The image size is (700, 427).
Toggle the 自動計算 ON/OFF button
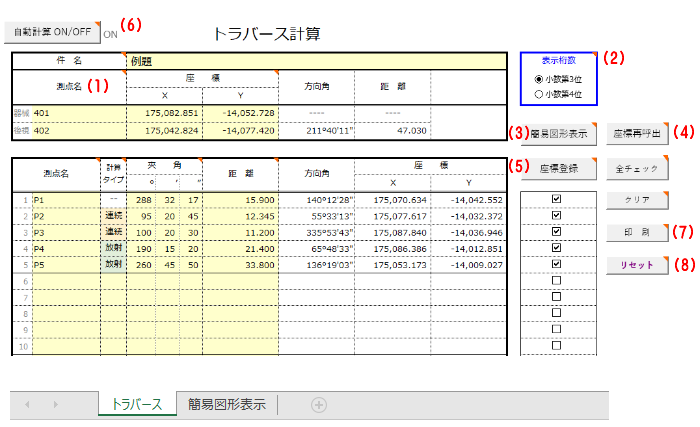point(52,31)
